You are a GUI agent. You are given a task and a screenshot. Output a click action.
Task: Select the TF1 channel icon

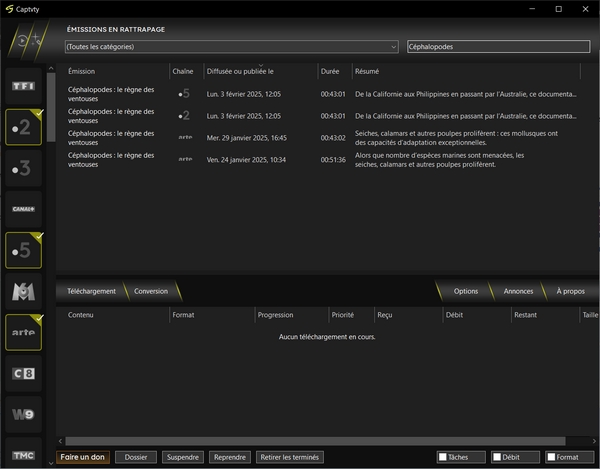click(23, 86)
